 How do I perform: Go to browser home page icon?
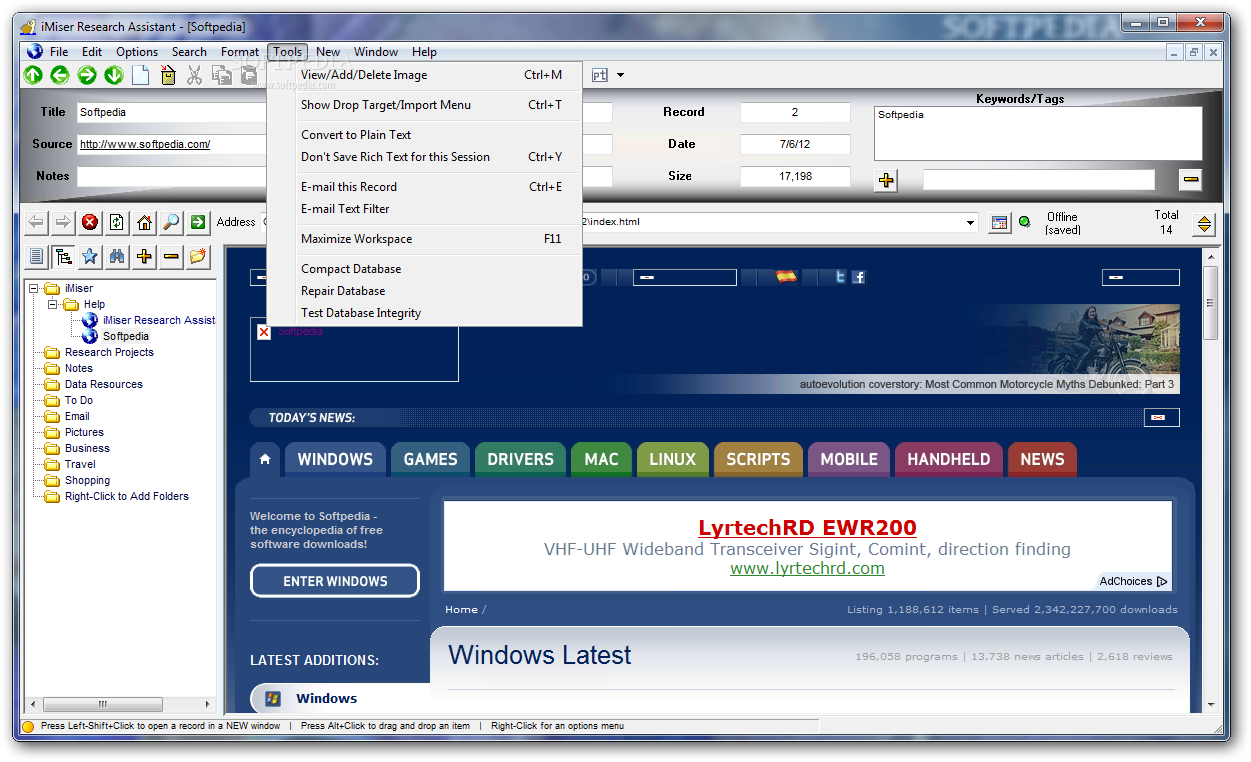(144, 222)
